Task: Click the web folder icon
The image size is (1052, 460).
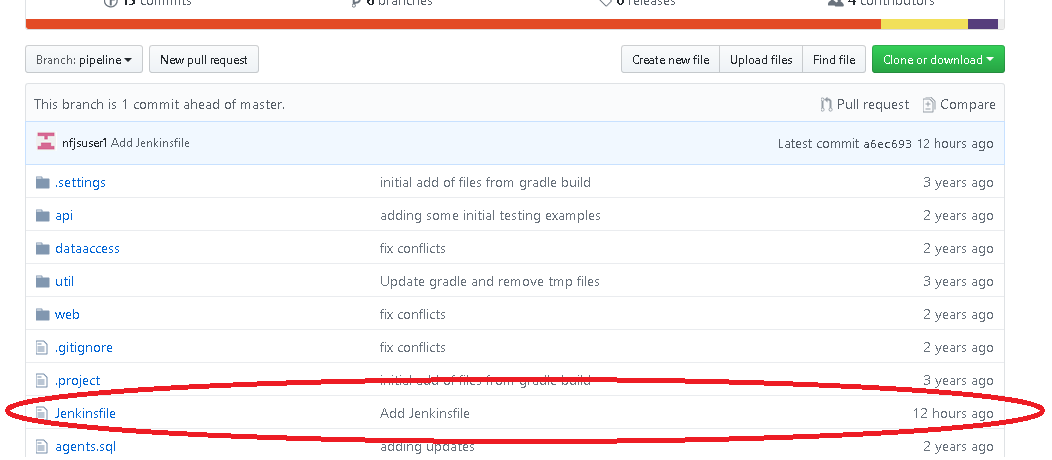Action: (x=42, y=314)
